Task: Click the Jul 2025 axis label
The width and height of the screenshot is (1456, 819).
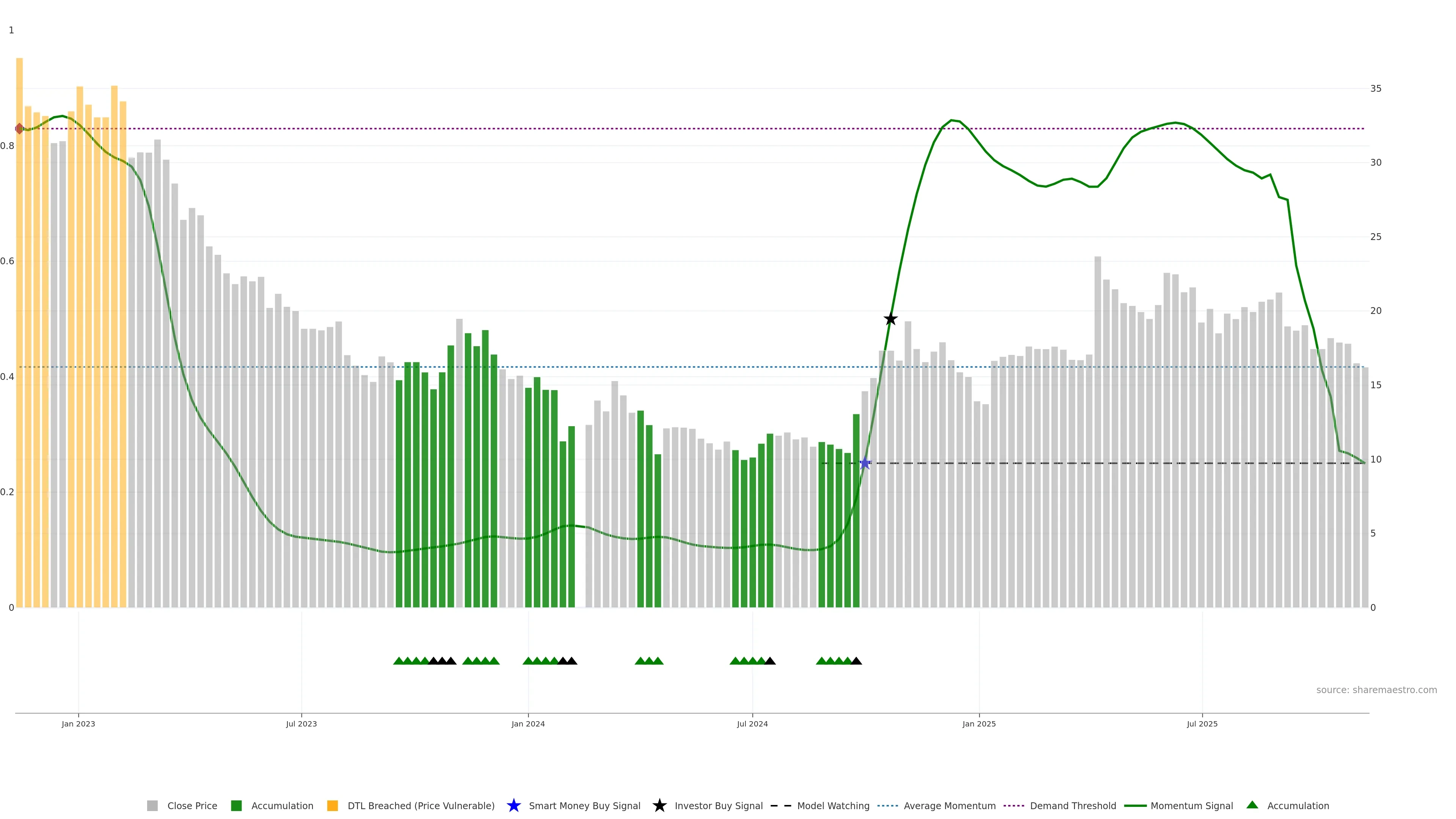Action: [x=1202, y=723]
